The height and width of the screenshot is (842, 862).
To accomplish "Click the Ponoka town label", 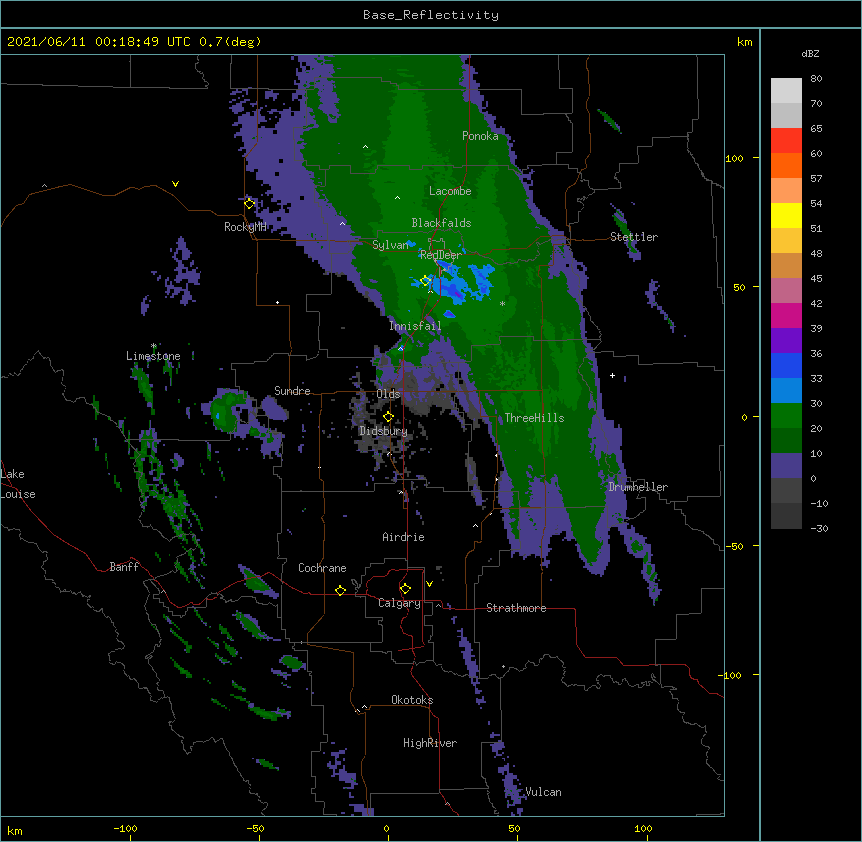I will (480, 136).
